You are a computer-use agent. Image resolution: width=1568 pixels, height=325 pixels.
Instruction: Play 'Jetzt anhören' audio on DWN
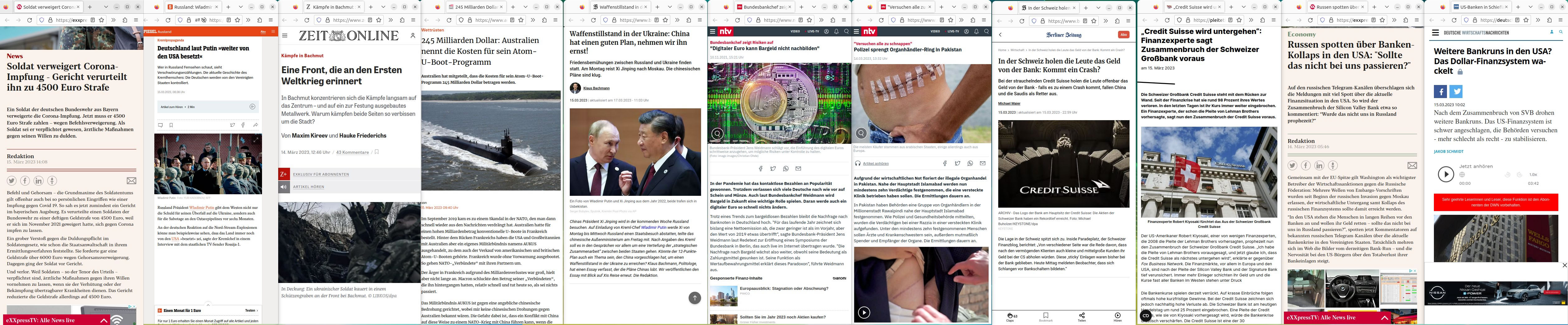pyautogui.click(x=1446, y=174)
